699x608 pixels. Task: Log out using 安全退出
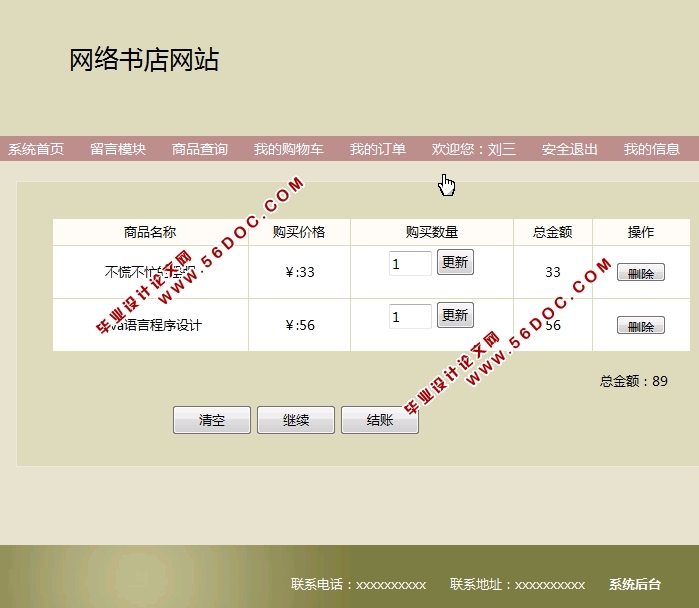[x=570, y=149]
